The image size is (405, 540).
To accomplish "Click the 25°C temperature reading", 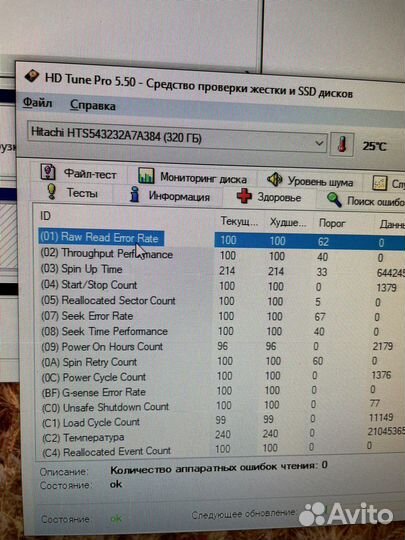I will pos(374,146).
